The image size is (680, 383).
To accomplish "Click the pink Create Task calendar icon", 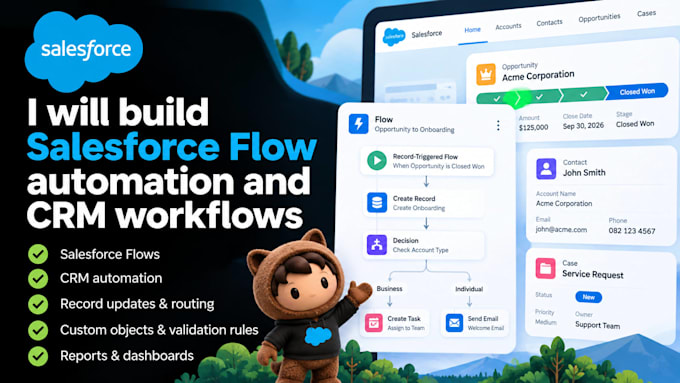I will click(x=373, y=323).
